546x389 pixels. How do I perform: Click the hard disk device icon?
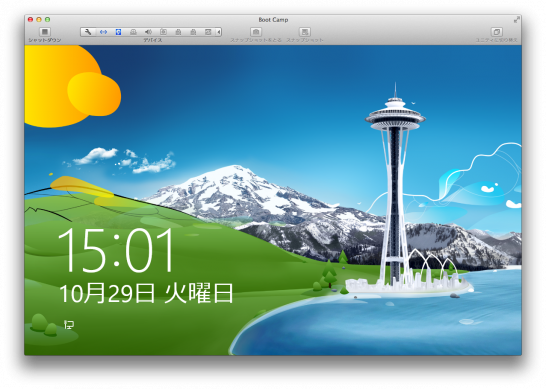click(x=133, y=32)
